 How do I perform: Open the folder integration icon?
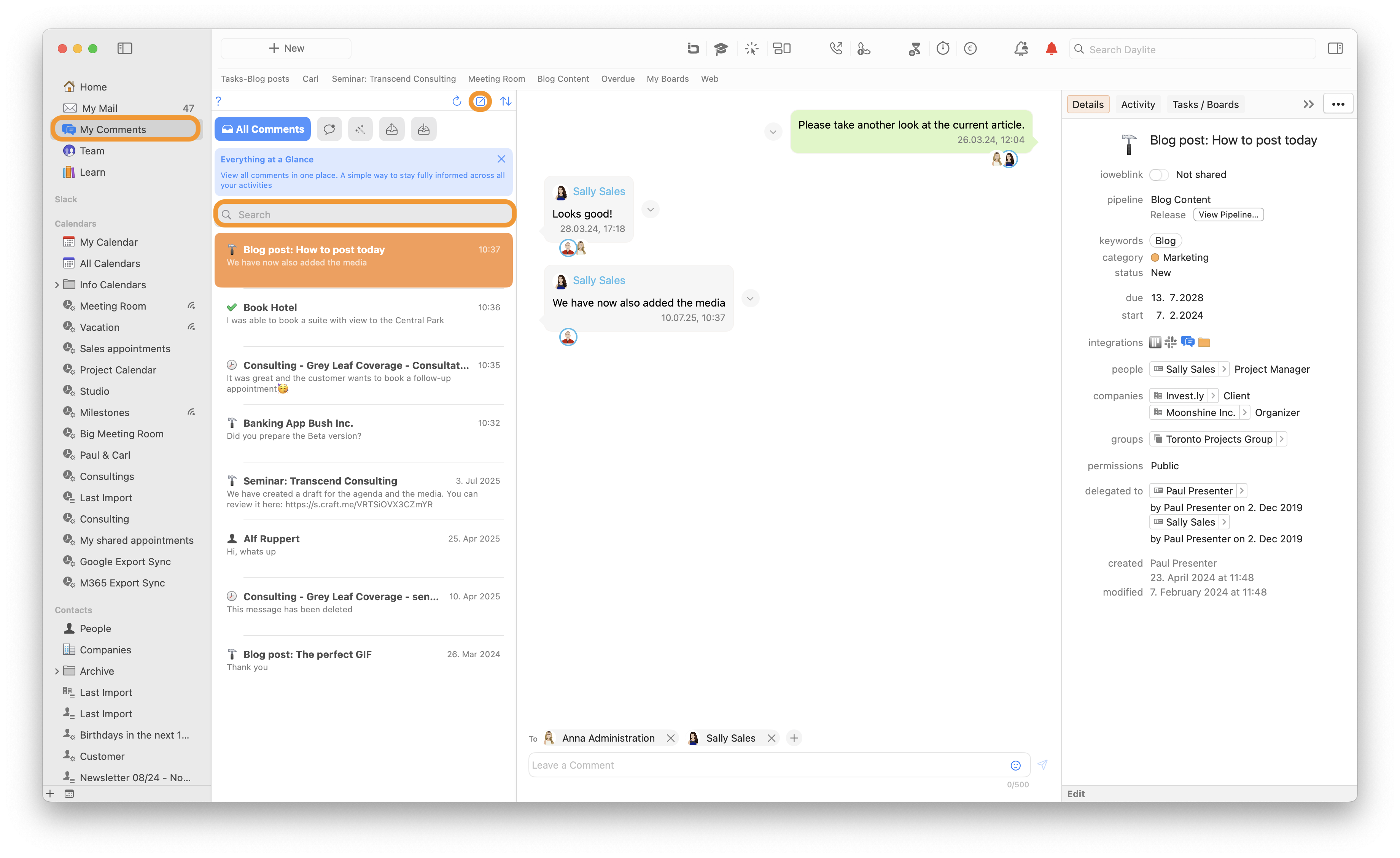[x=1204, y=342]
